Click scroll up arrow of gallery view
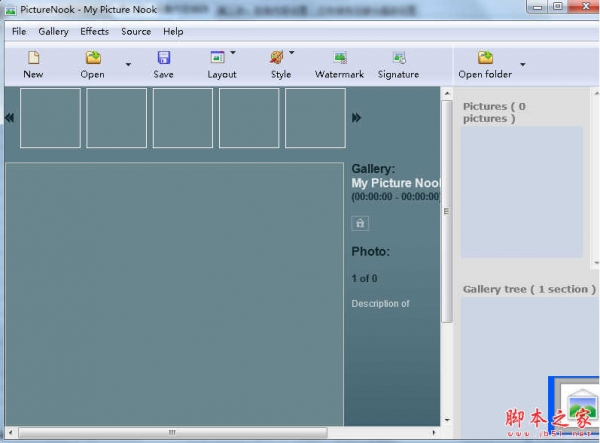 click(447, 93)
